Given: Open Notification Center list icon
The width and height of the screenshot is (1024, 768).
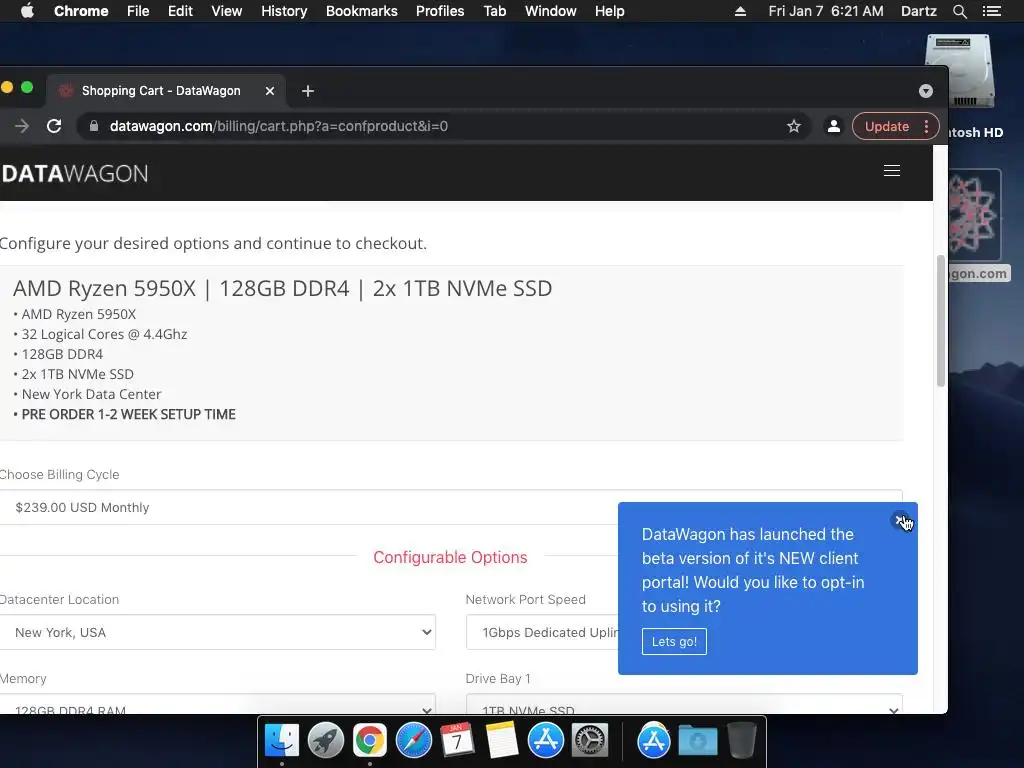Looking at the screenshot, I should click(x=991, y=11).
